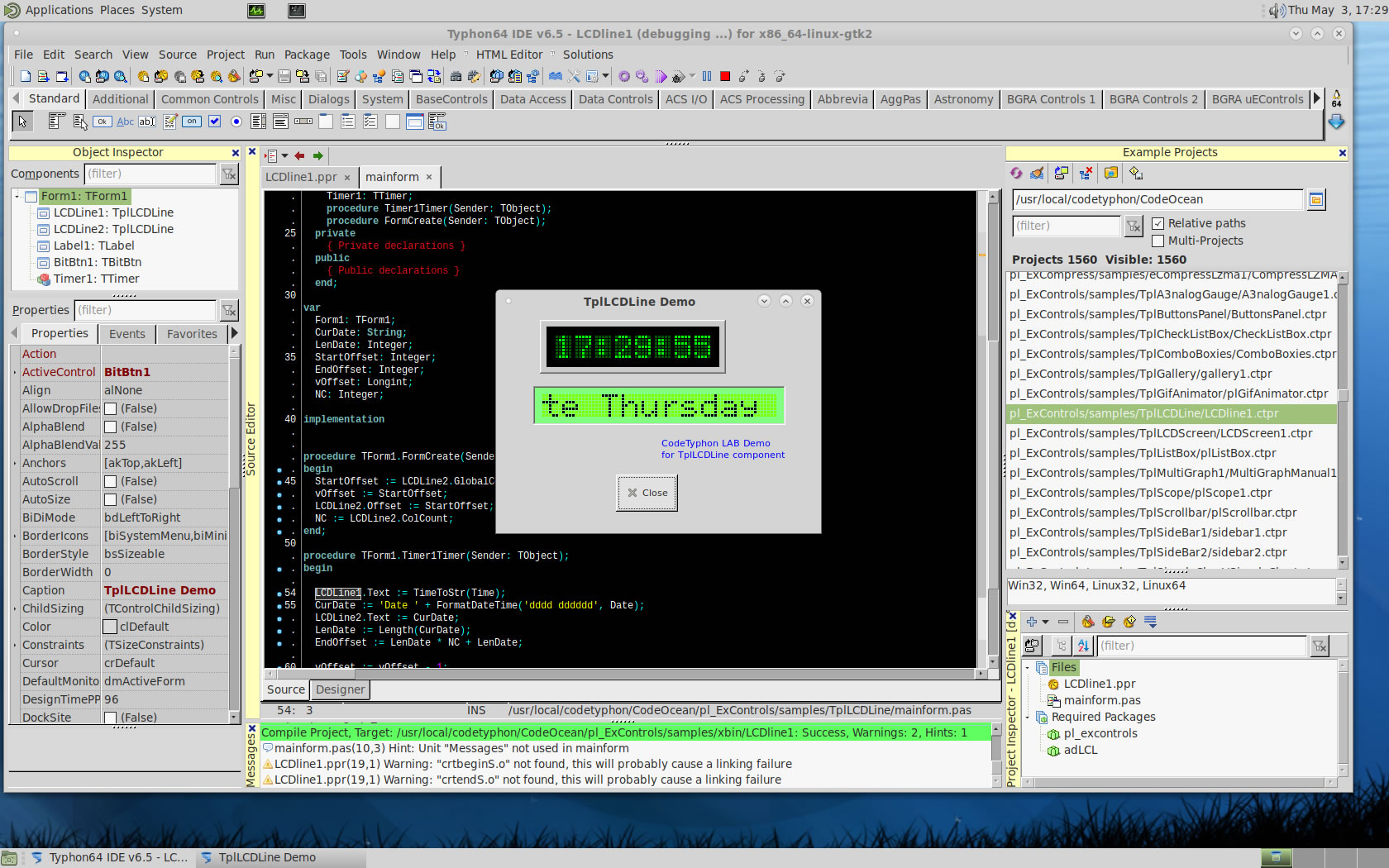Click the wrench and screwdriver Options icon
1389x868 pixels.
click(574, 76)
